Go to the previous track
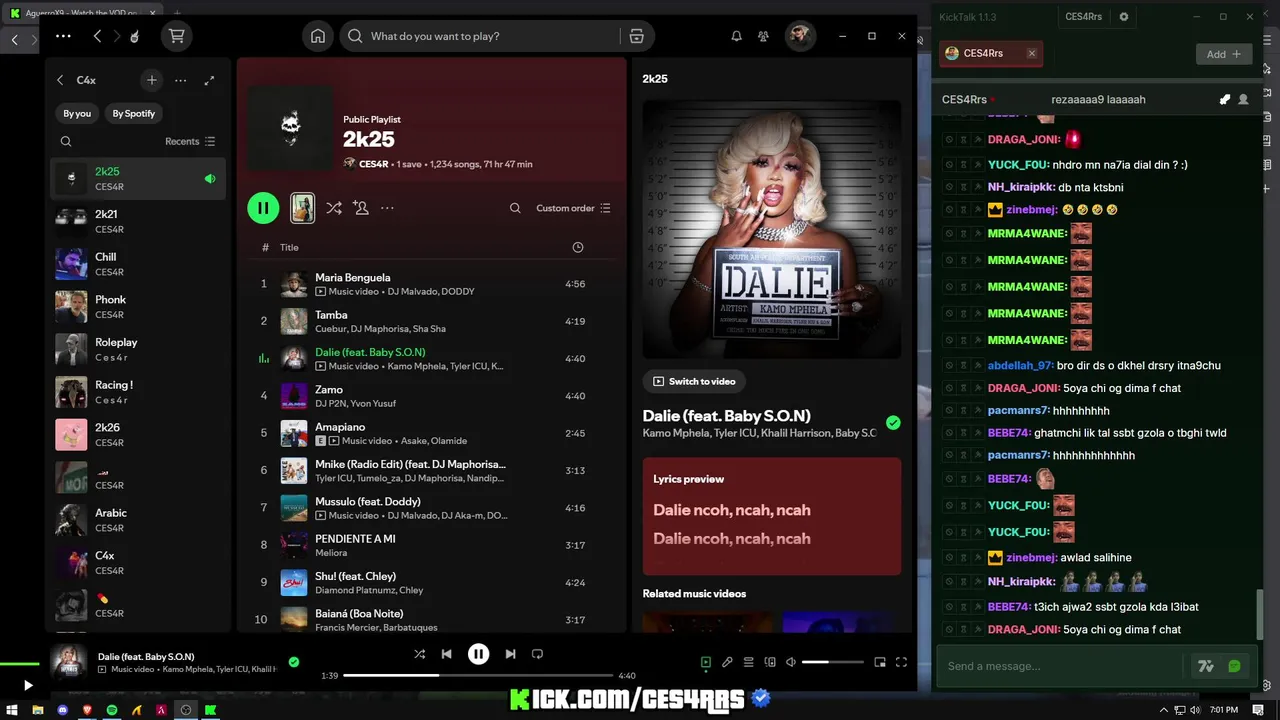 coord(446,654)
